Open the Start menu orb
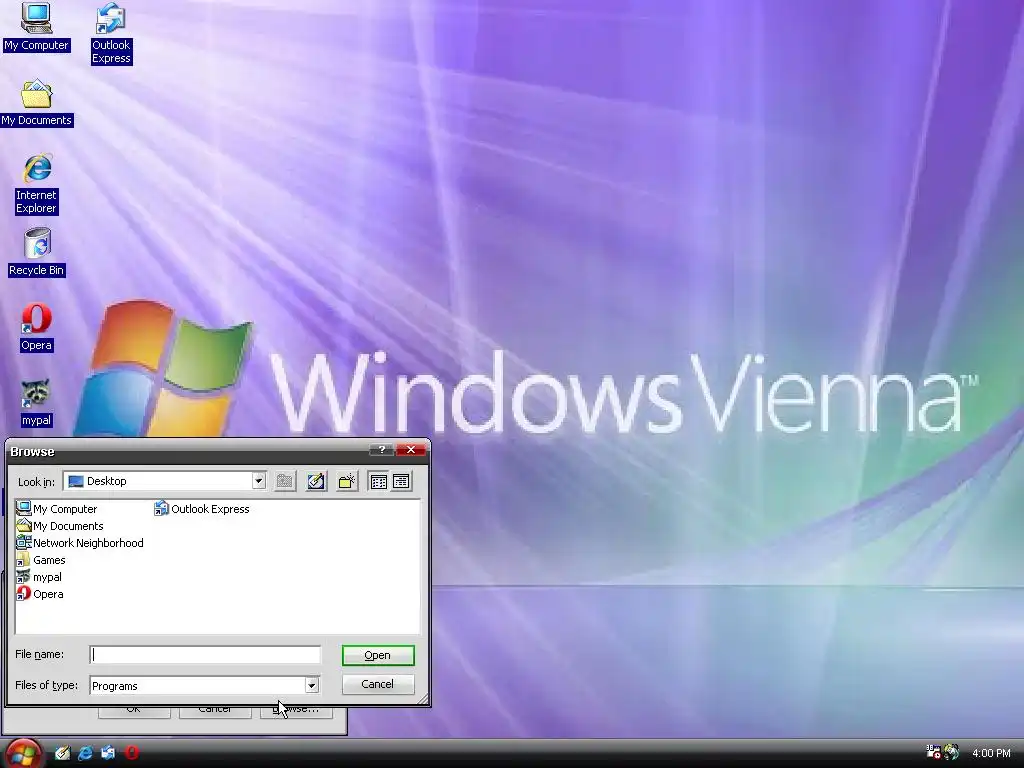This screenshot has width=1024, height=768. click(24, 753)
